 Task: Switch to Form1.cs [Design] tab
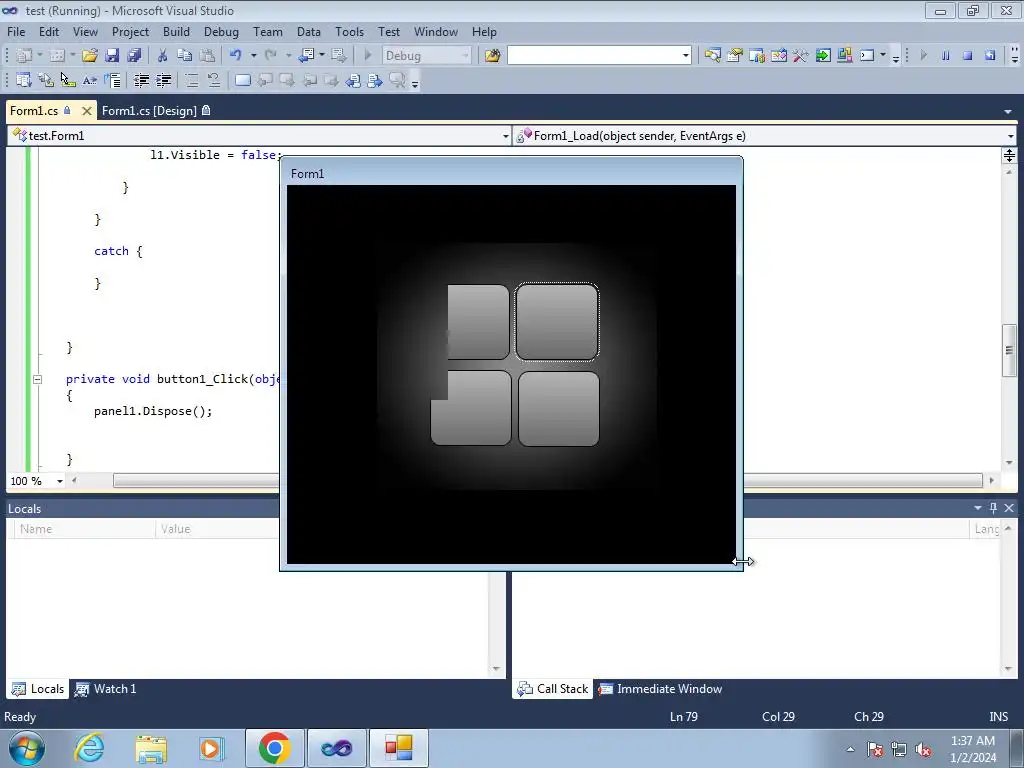coord(155,110)
